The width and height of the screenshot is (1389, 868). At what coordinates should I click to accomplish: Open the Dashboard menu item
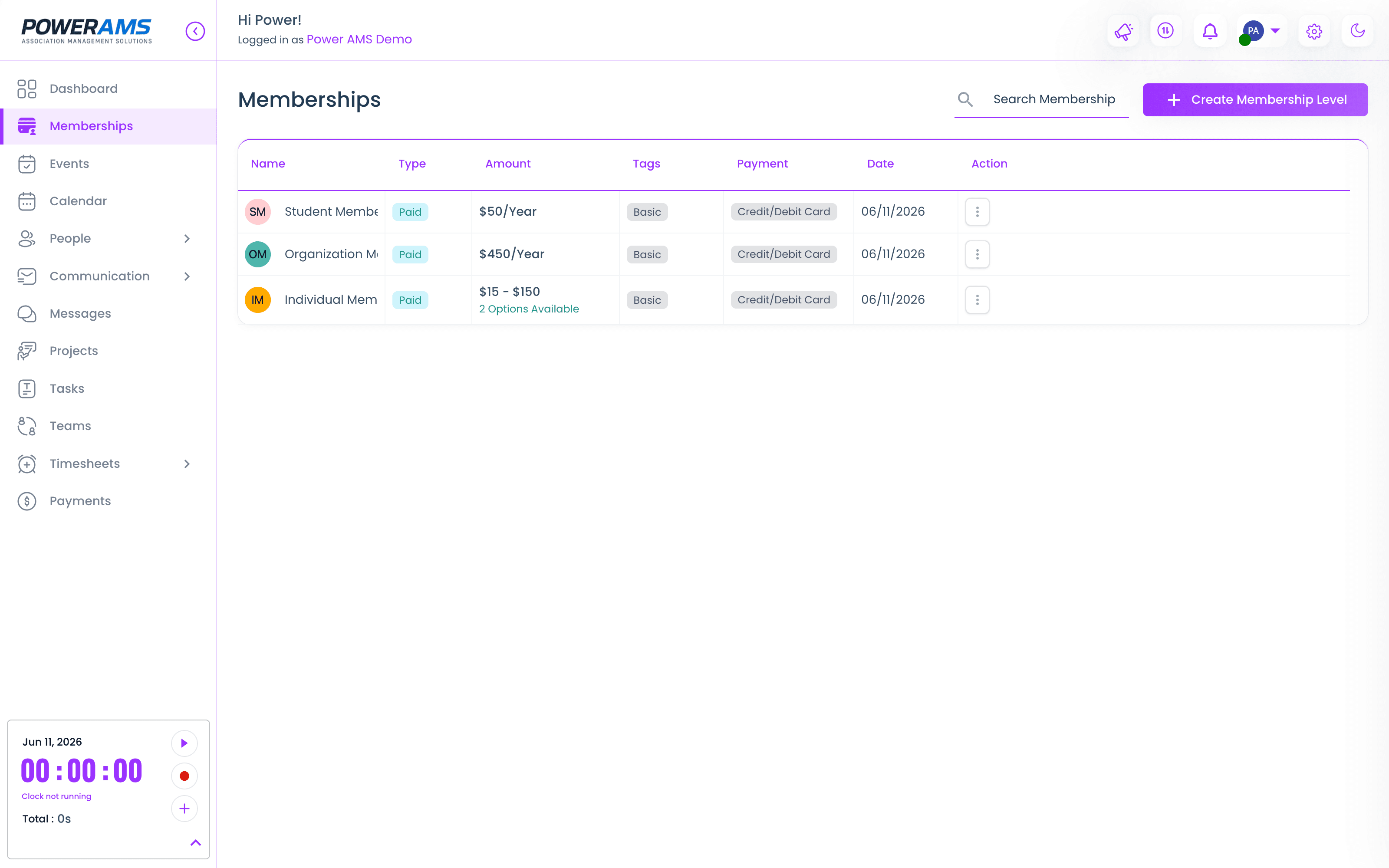(x=109, y=89)
